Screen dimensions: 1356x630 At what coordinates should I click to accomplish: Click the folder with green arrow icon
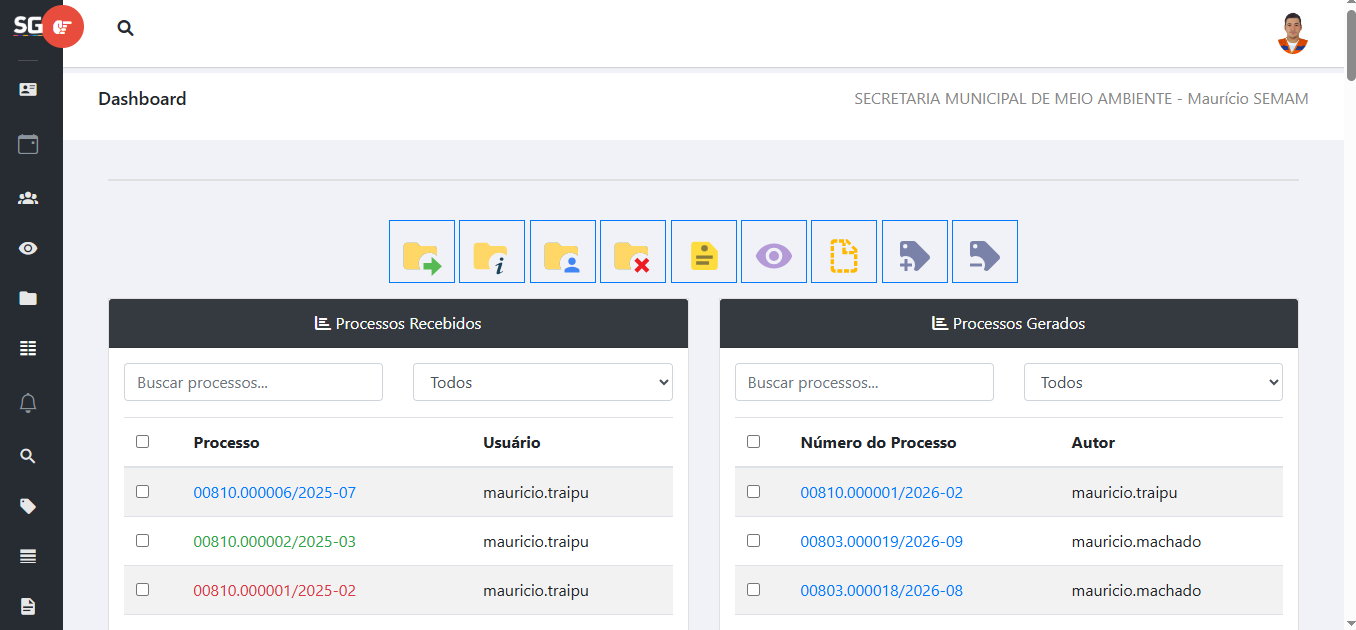click(x=422, y=252)
